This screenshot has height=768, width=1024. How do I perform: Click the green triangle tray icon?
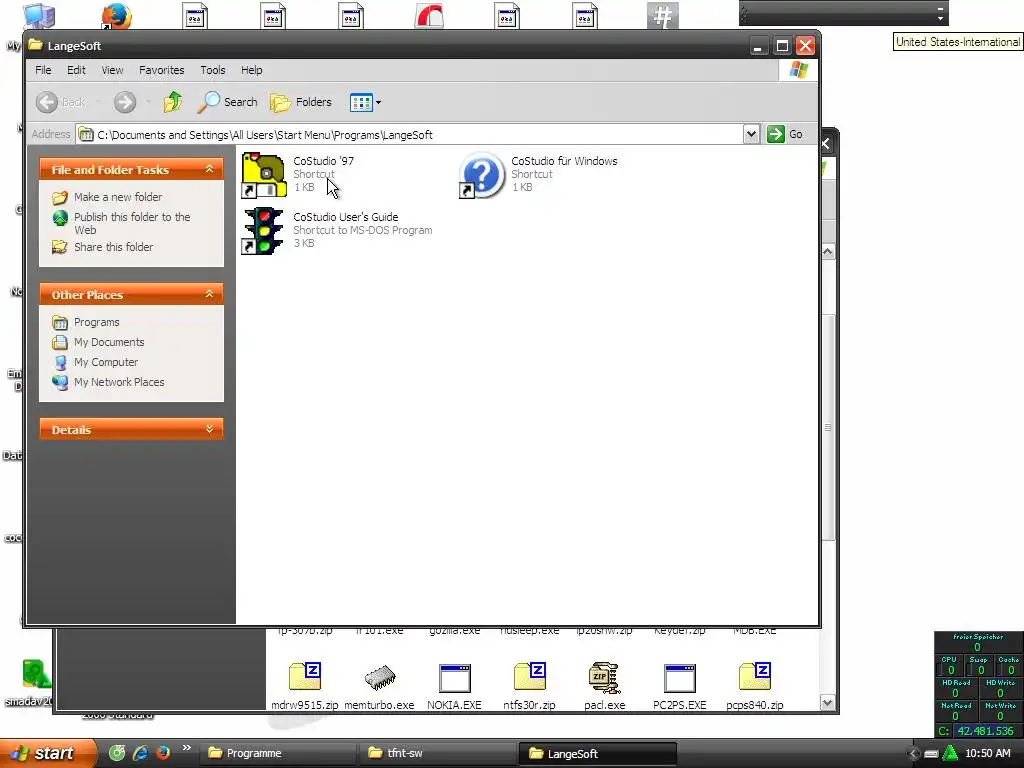[x=950, y=753]
